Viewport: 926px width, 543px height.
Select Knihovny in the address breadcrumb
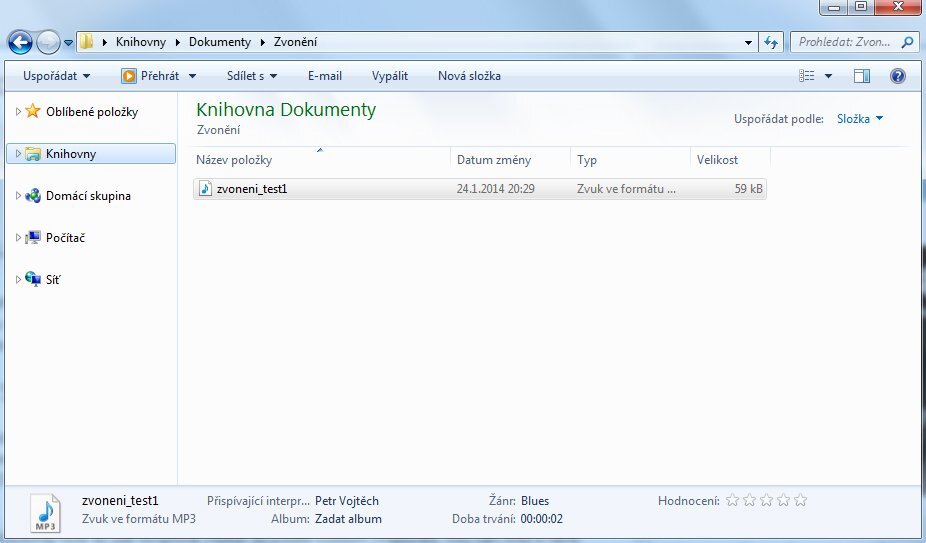tap(141, 42)
